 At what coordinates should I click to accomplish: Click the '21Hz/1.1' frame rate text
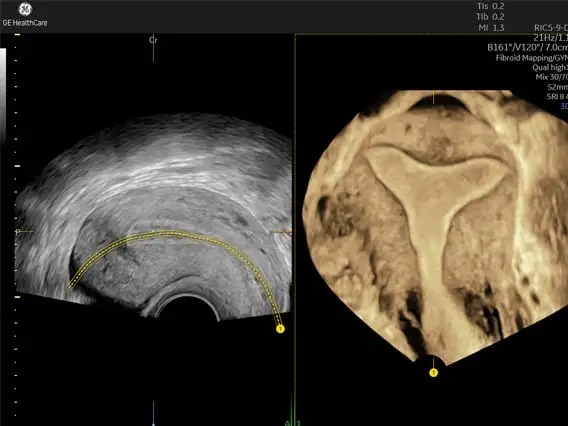point(550,37)
